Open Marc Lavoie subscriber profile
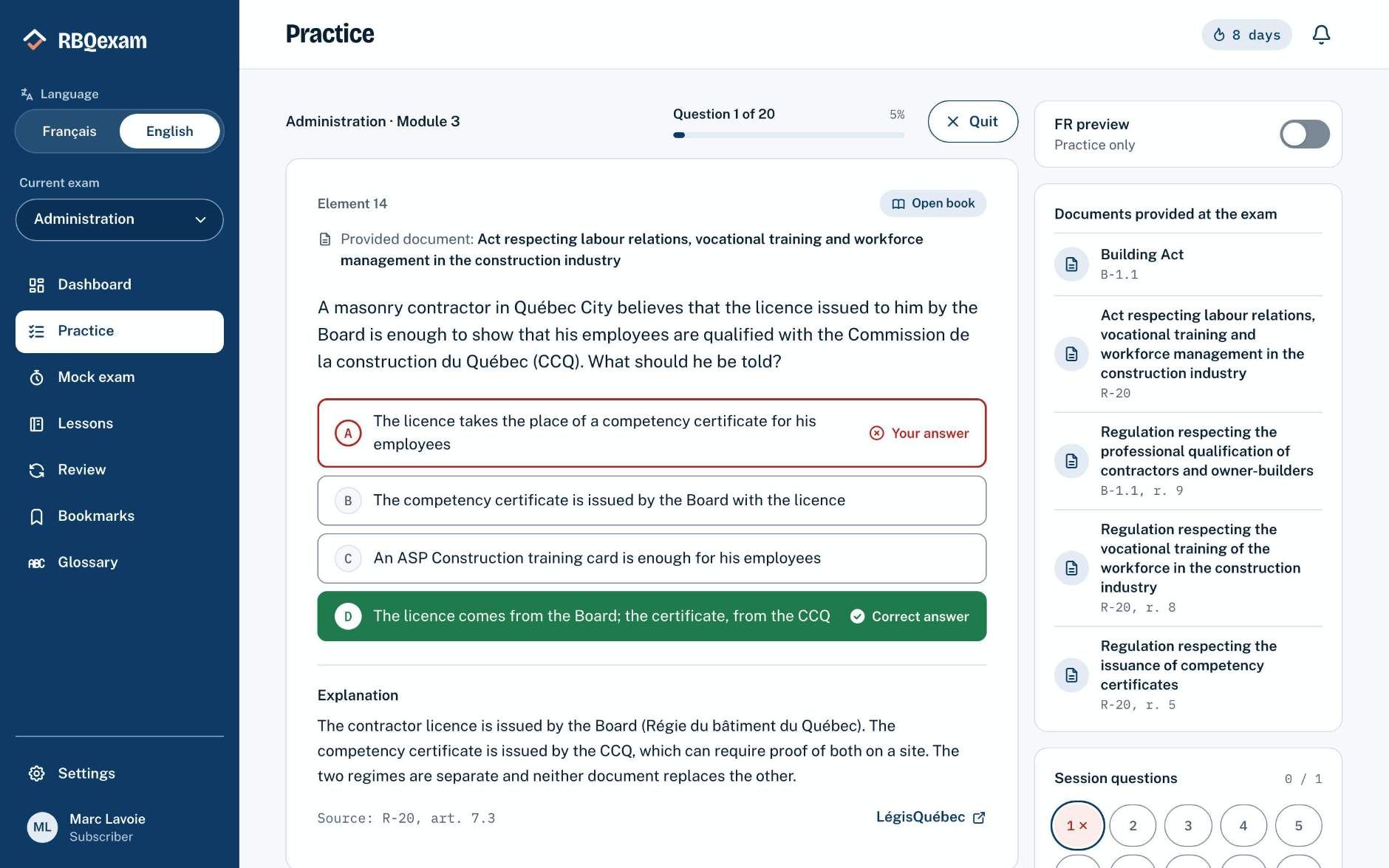Screen dimensions: 1389x868 tap(120, 827)
